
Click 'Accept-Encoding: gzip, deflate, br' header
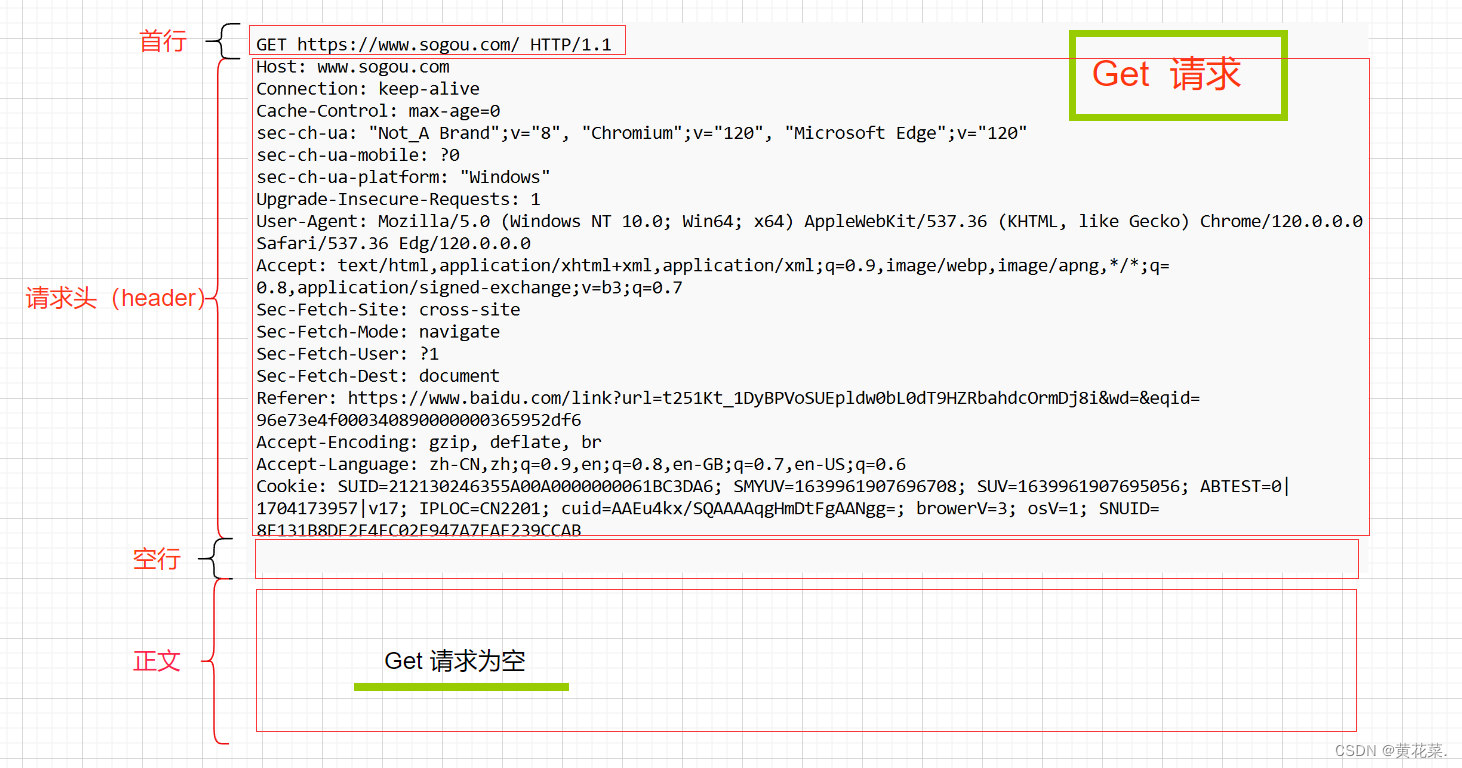tap(429, 441)
